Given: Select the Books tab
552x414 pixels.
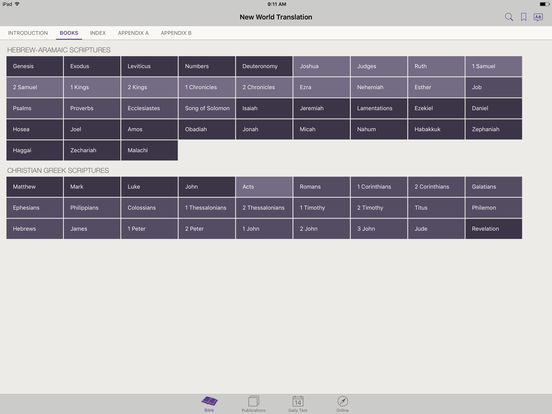Looking at the screenshot, I should pyautogui.click(x=69, y=33).
